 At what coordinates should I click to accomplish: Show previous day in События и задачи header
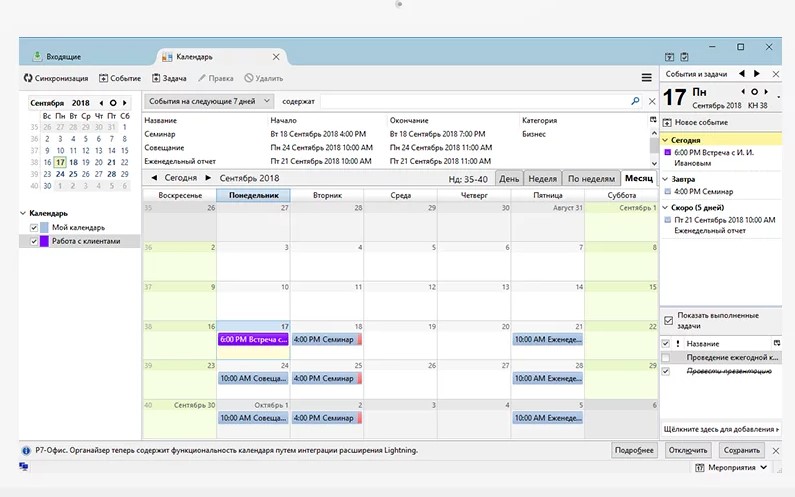tap(742, 74)
